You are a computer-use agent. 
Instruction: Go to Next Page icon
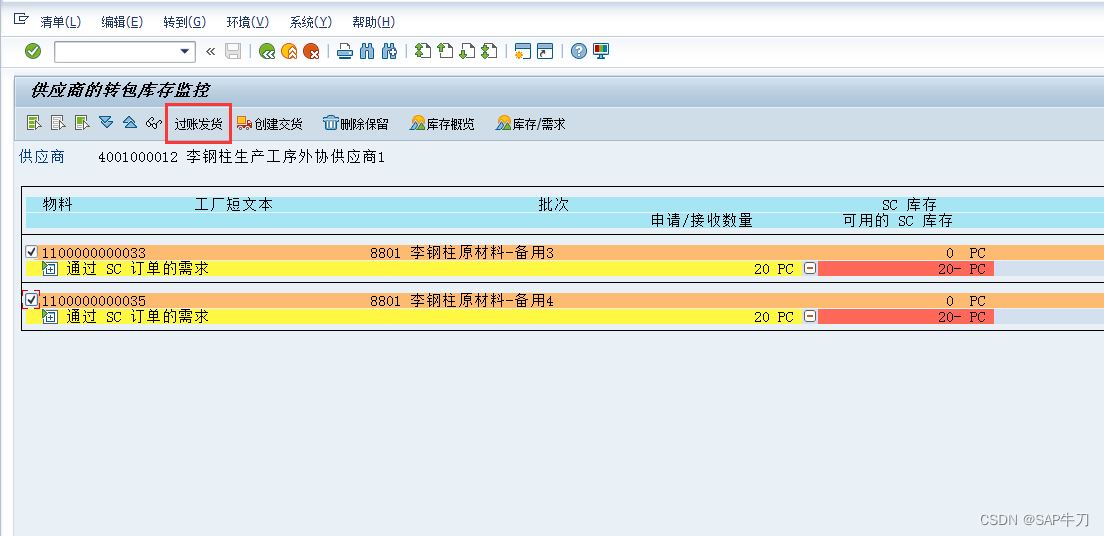point(467,51)
